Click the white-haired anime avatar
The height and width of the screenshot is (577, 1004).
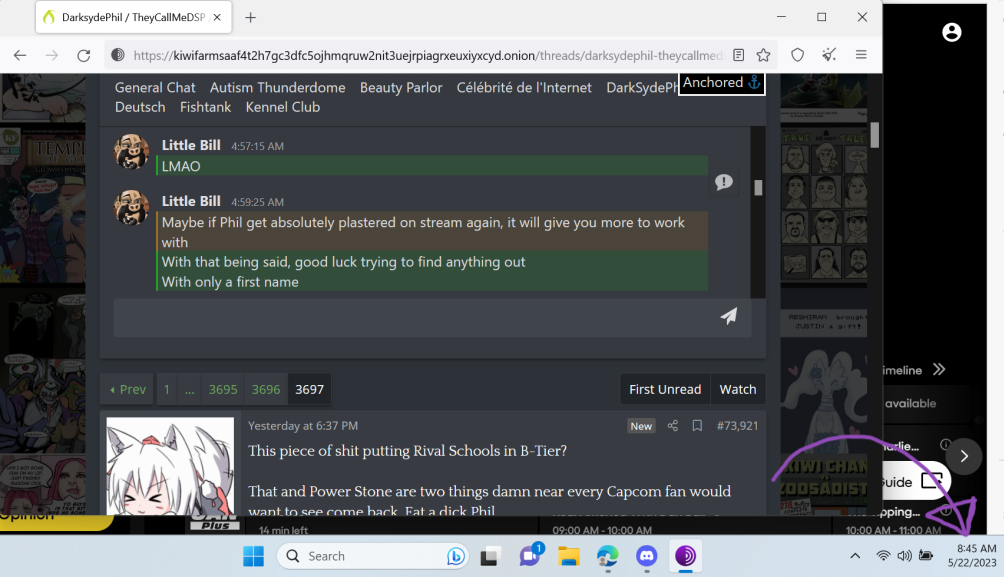pos(170,466)
